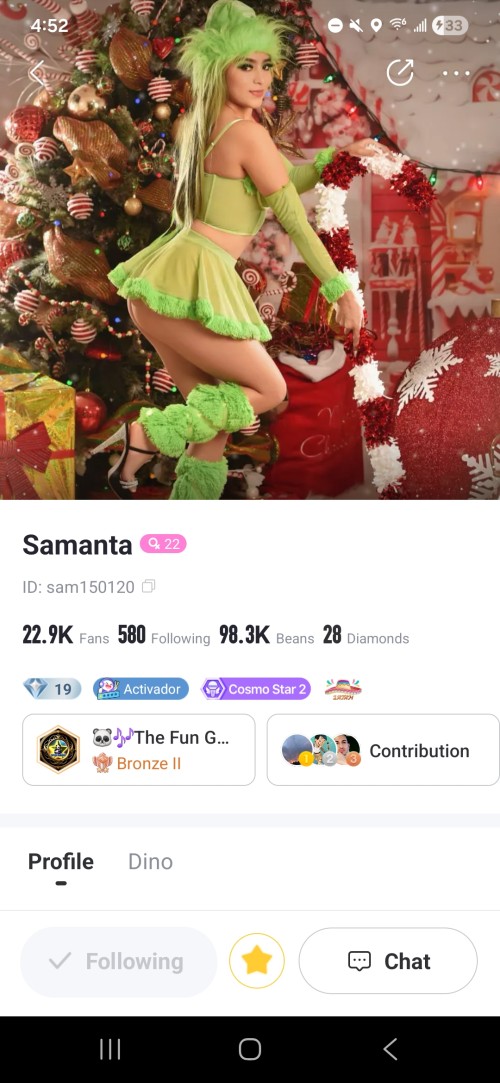Tap the pink level 22 tag
500x1083 pixels.
click(x=163, y=544)
